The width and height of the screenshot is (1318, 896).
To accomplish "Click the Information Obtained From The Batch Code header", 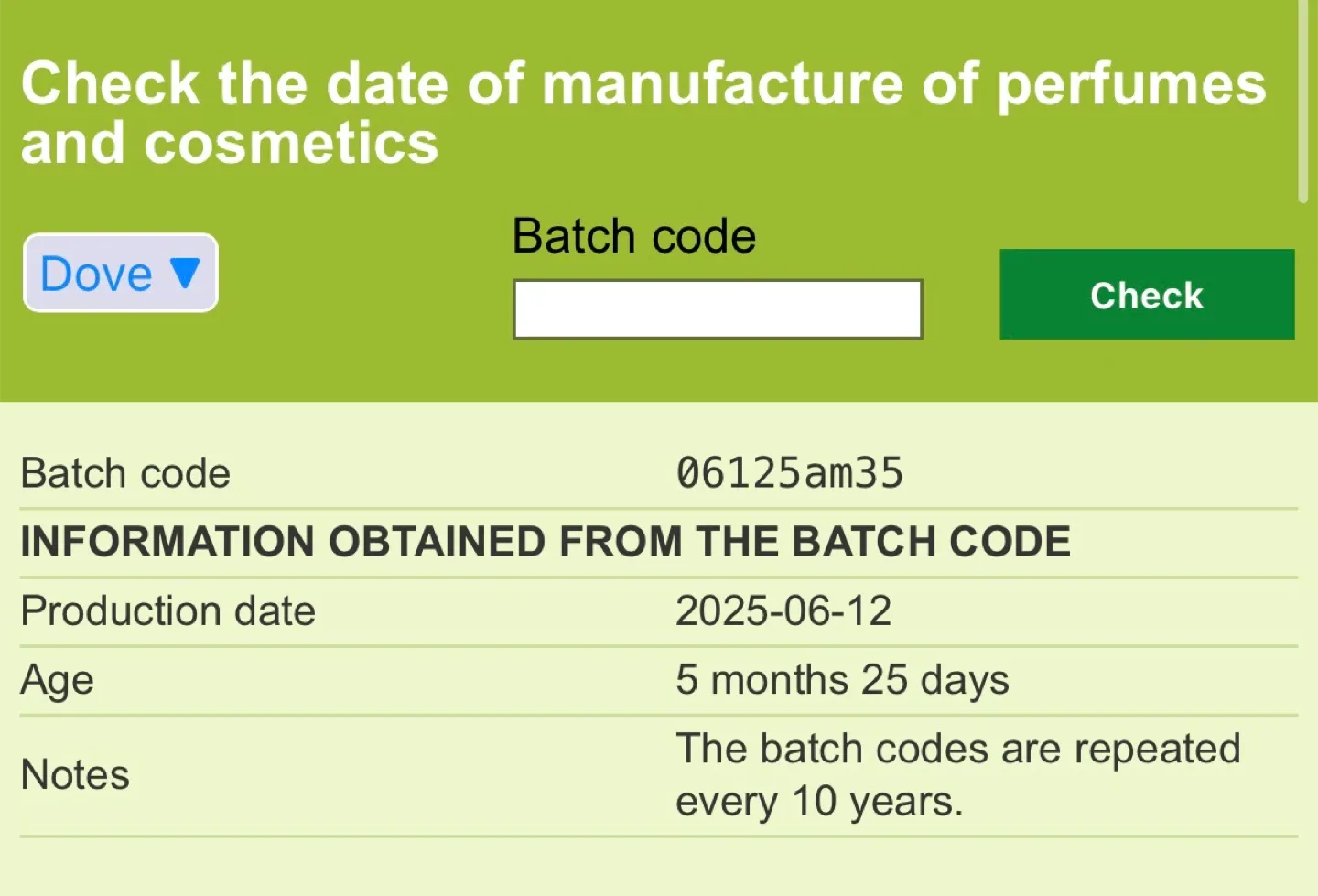I will [x=546, y=542].
